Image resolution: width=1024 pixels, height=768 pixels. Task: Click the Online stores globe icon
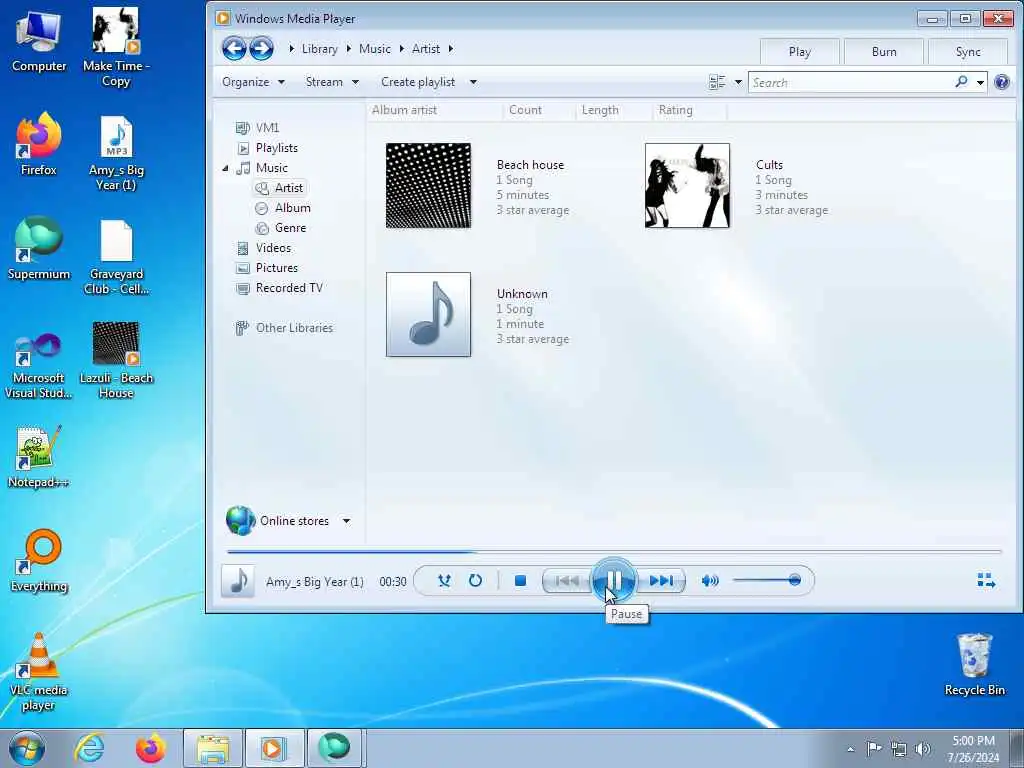(240, 520)
